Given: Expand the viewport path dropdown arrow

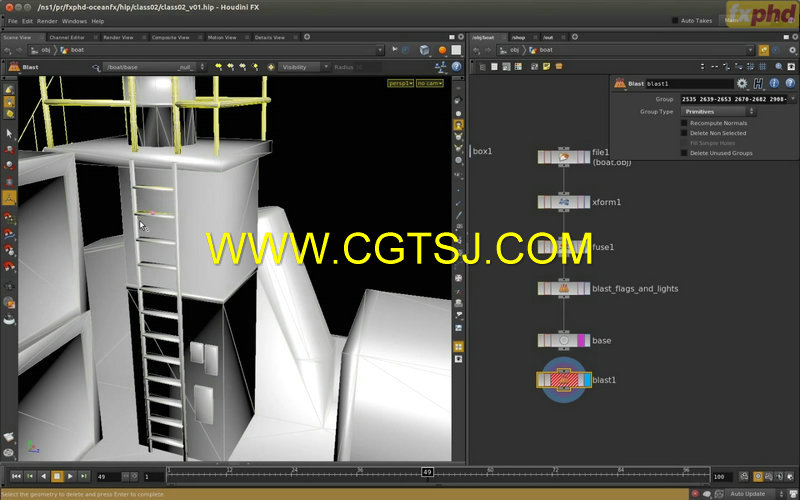Looking at the screenshot, I should click(380, 50).
